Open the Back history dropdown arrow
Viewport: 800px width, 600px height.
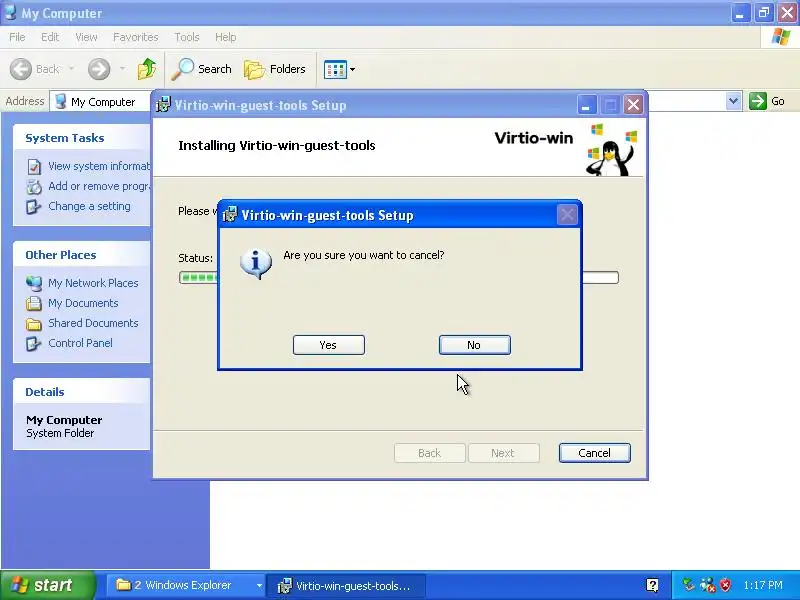click(x=71, y=69)
